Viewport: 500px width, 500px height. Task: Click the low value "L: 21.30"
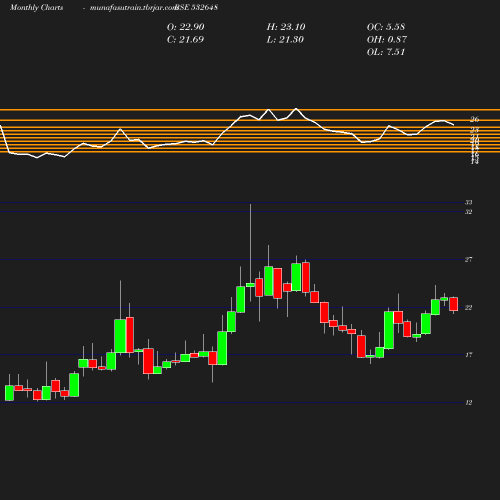click(x=285, y=40)
